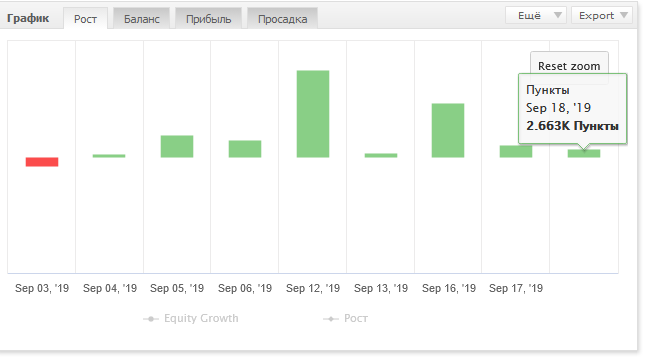Click the thin Sep 13 bar
The image size is (651, 362).
pos(381,155)
